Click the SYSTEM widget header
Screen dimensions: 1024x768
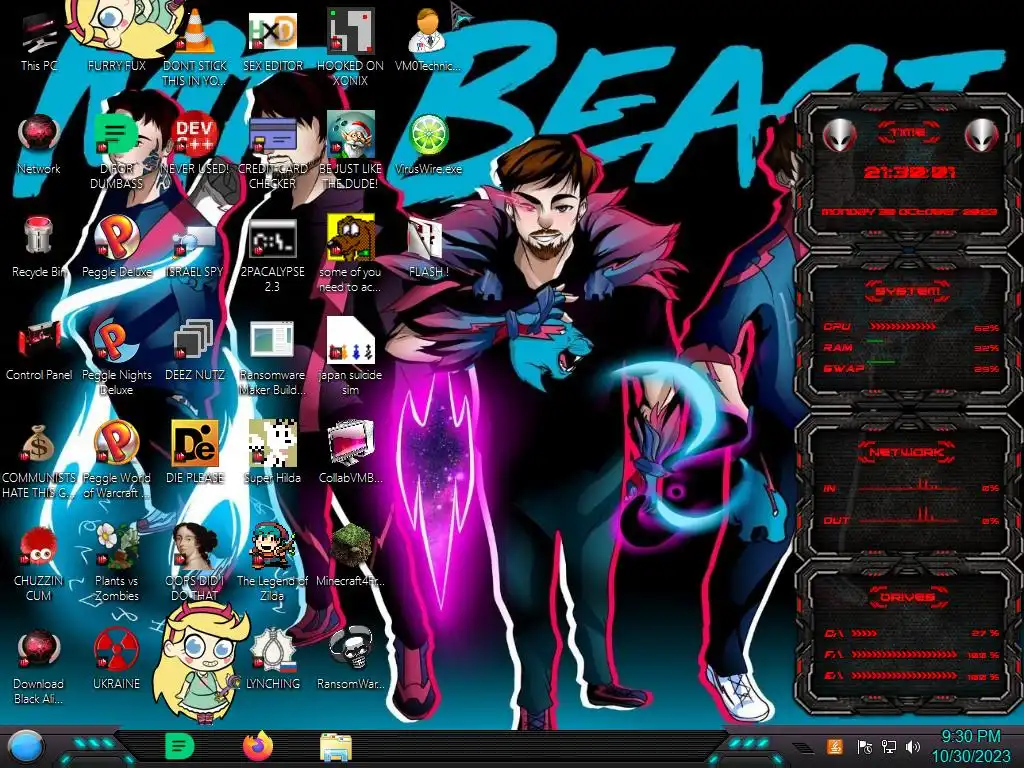pos(908,291)
